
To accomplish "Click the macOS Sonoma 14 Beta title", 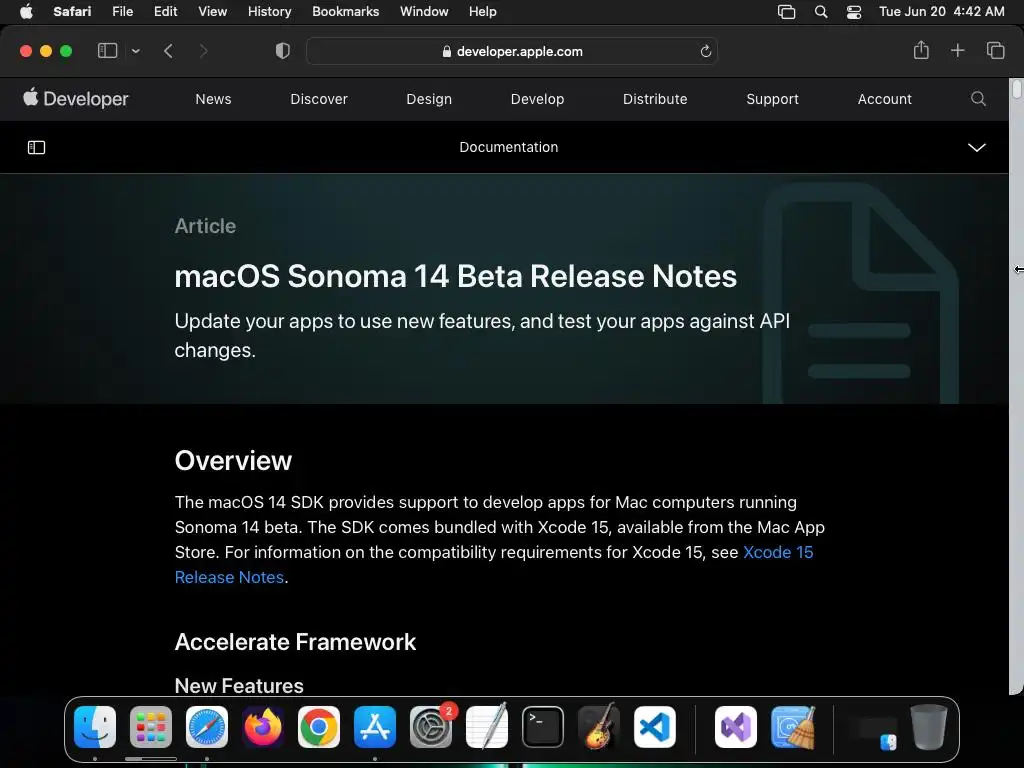I will coord(456,276).
